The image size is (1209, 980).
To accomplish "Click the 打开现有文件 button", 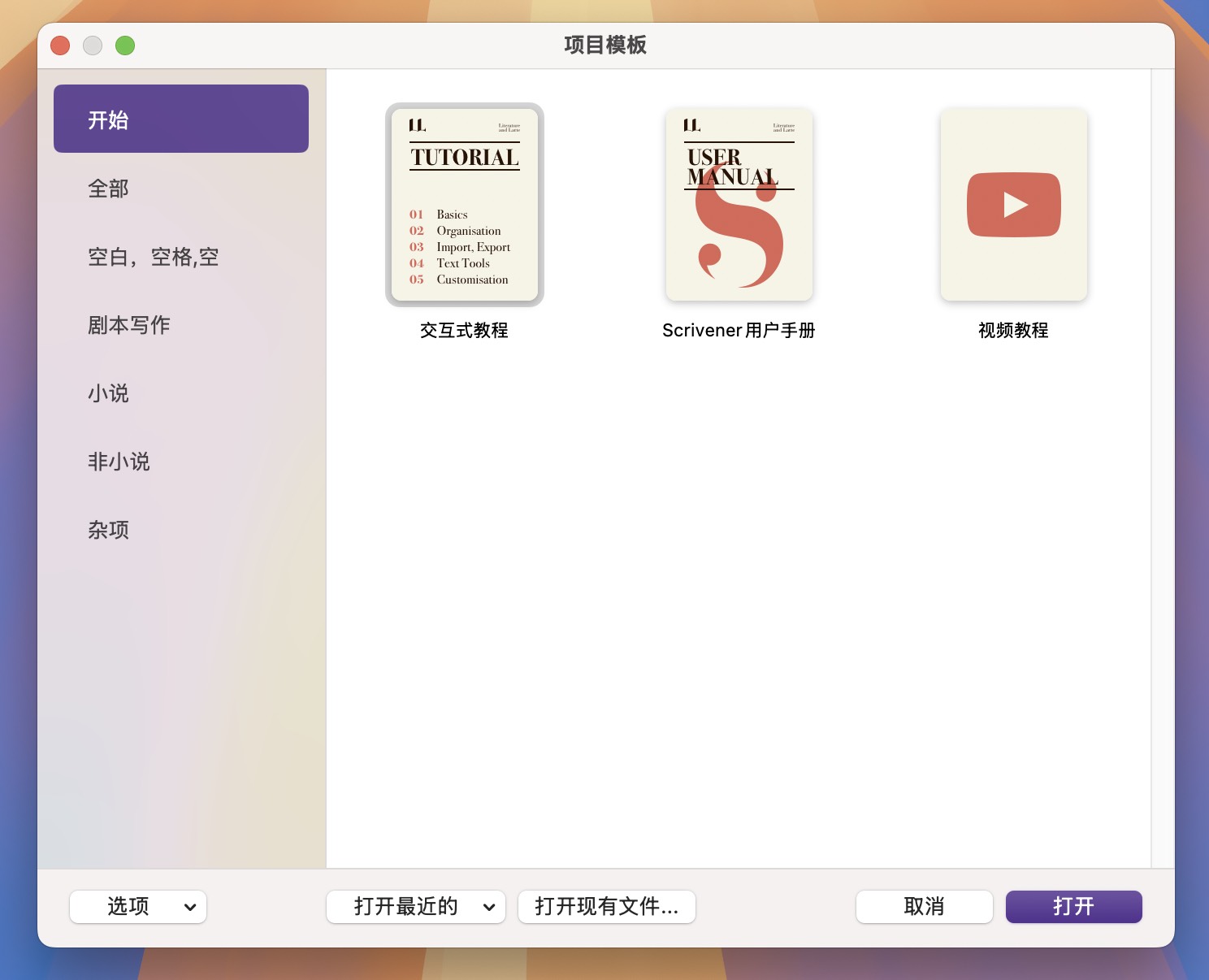I will (606, 906).
